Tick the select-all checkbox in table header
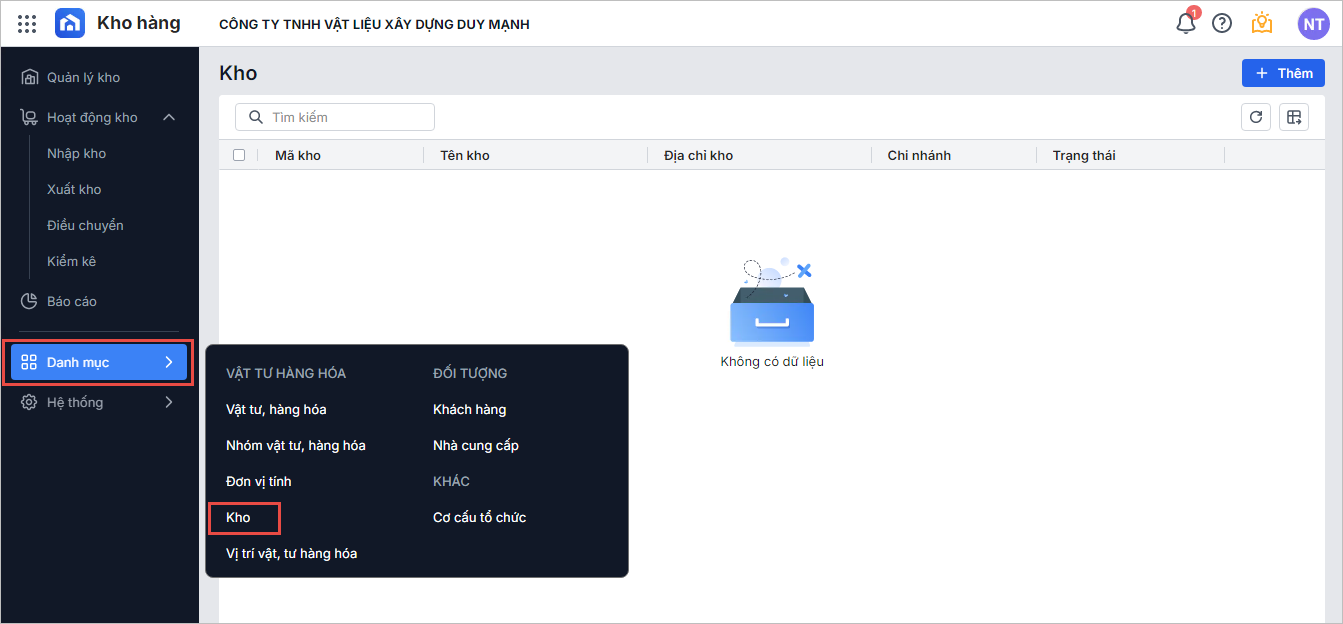This screenshot has width=1343, height=624. click(239, 155)
